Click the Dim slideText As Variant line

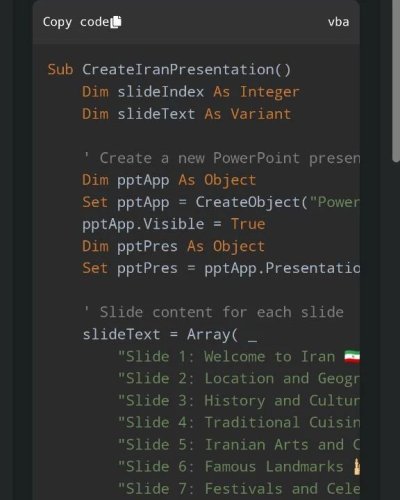[x=187, y=114]
